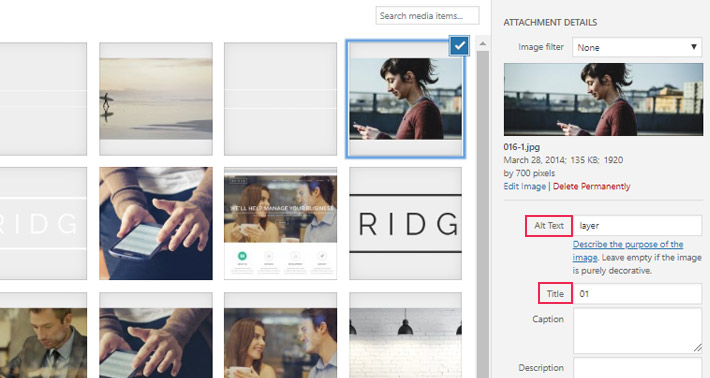710x378 pixels.
Task: Select the woman with phone thumbnail
Action: (406, 99)
